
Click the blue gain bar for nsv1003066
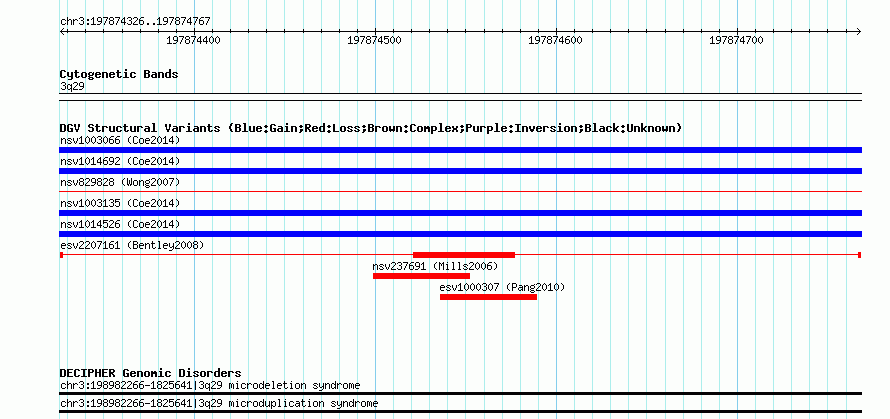460,150
